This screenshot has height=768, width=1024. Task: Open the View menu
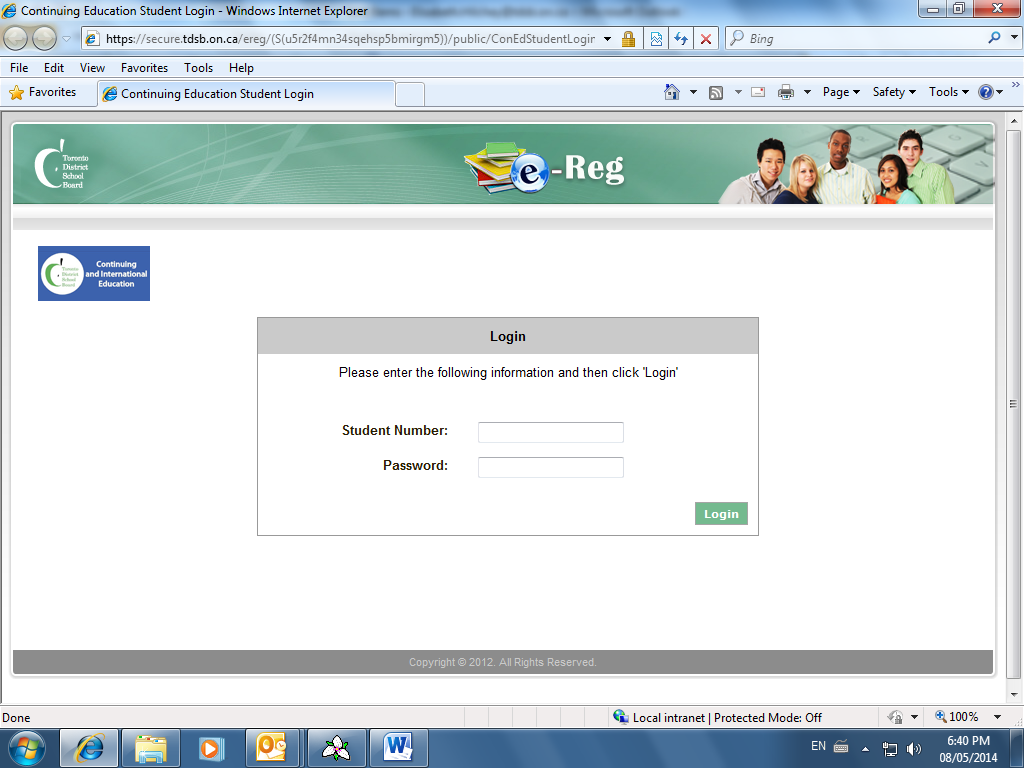pos(92,68)
